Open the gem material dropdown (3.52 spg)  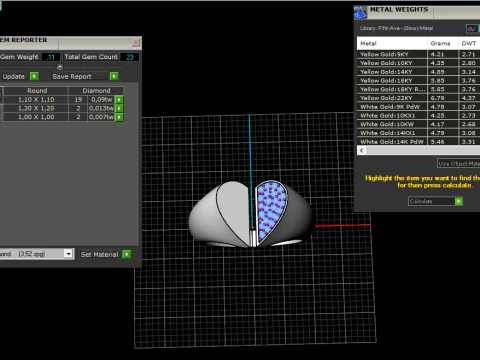click(68, 254)
